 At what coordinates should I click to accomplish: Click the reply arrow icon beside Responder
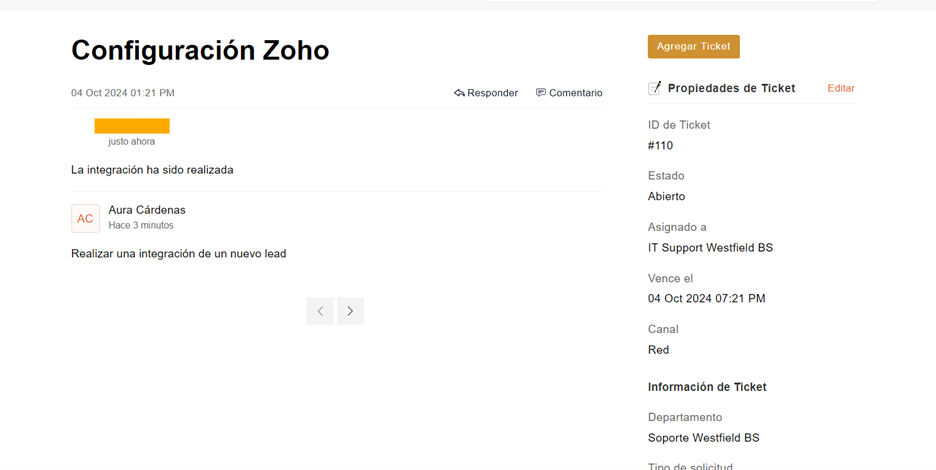point(459,93)
